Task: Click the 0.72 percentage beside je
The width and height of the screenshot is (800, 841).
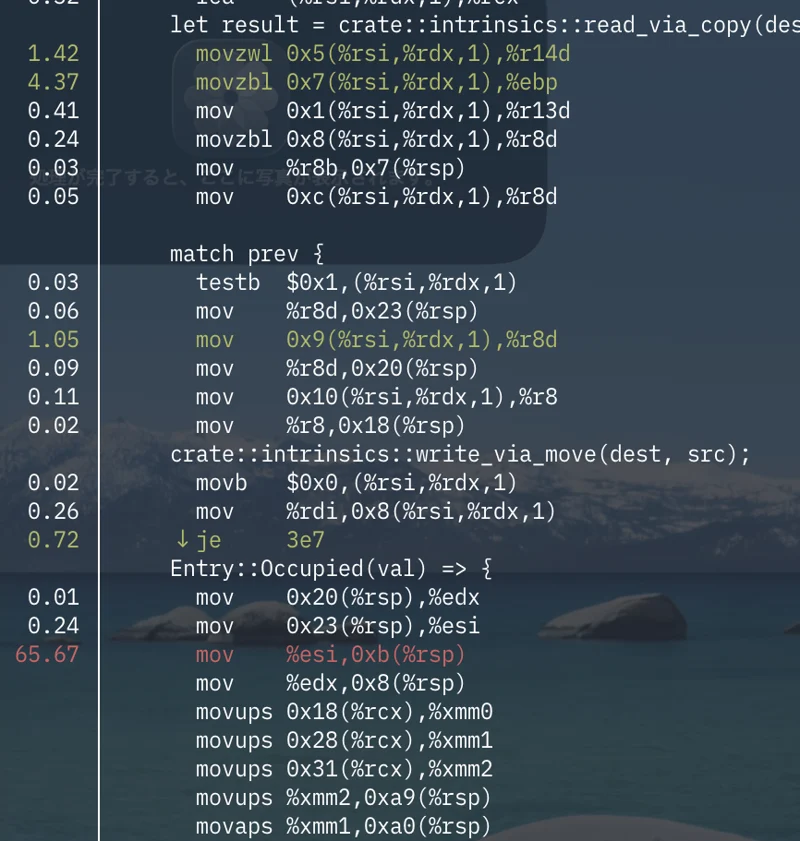Action: [x=53, y=540]
